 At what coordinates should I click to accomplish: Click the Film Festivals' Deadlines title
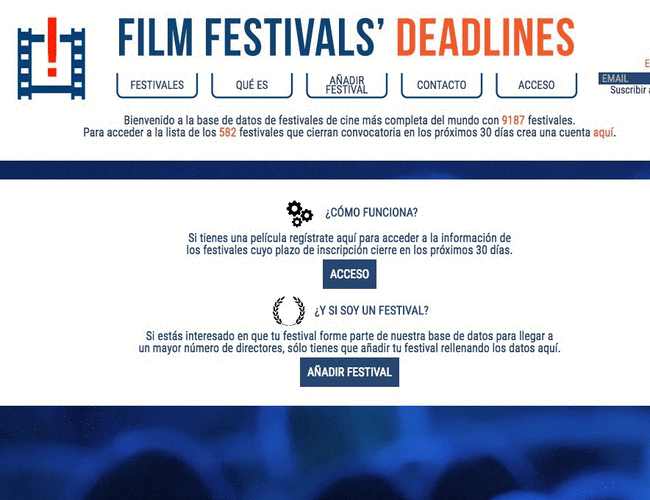pyautogui.click(x=345, y=38)
